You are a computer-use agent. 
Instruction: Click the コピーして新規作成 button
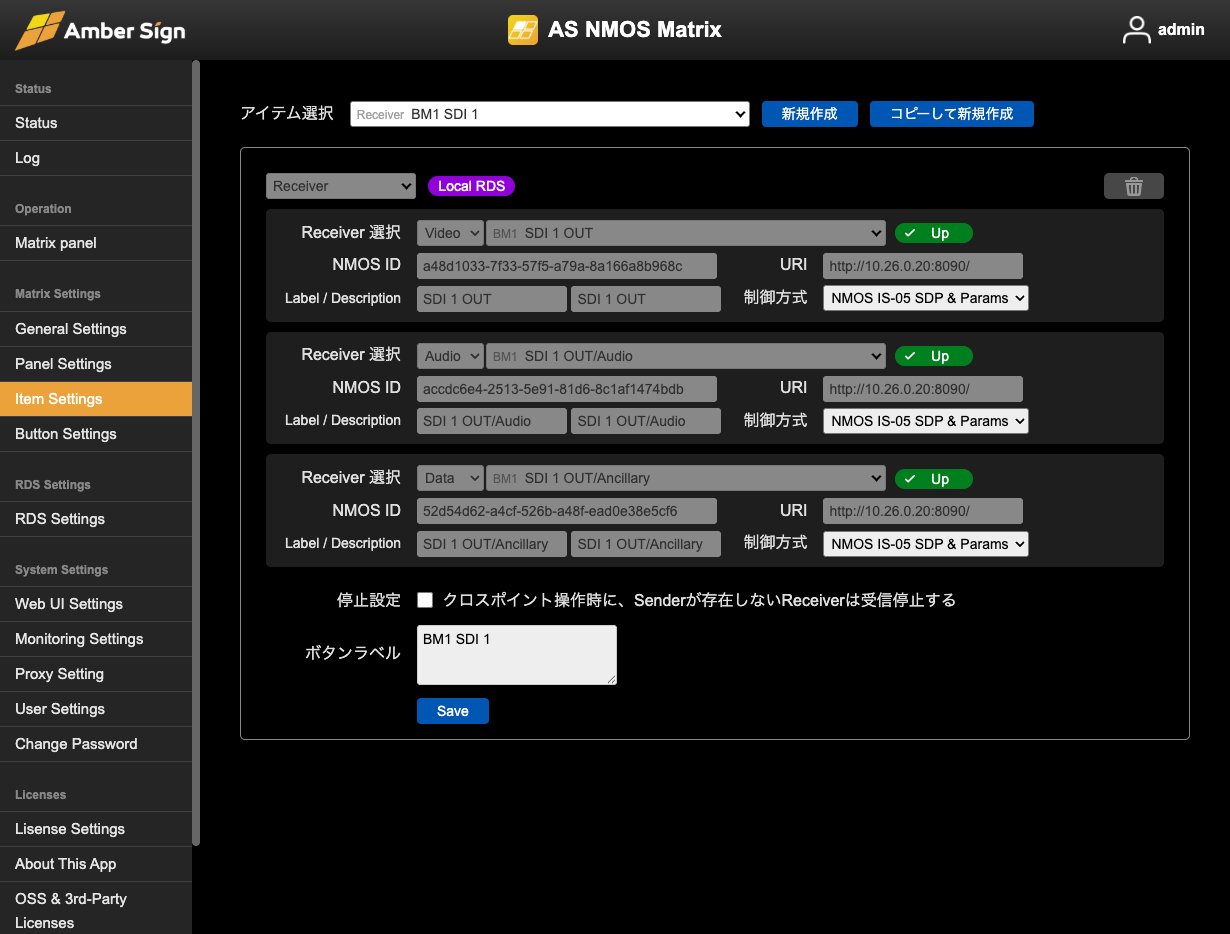pos(951,114)
